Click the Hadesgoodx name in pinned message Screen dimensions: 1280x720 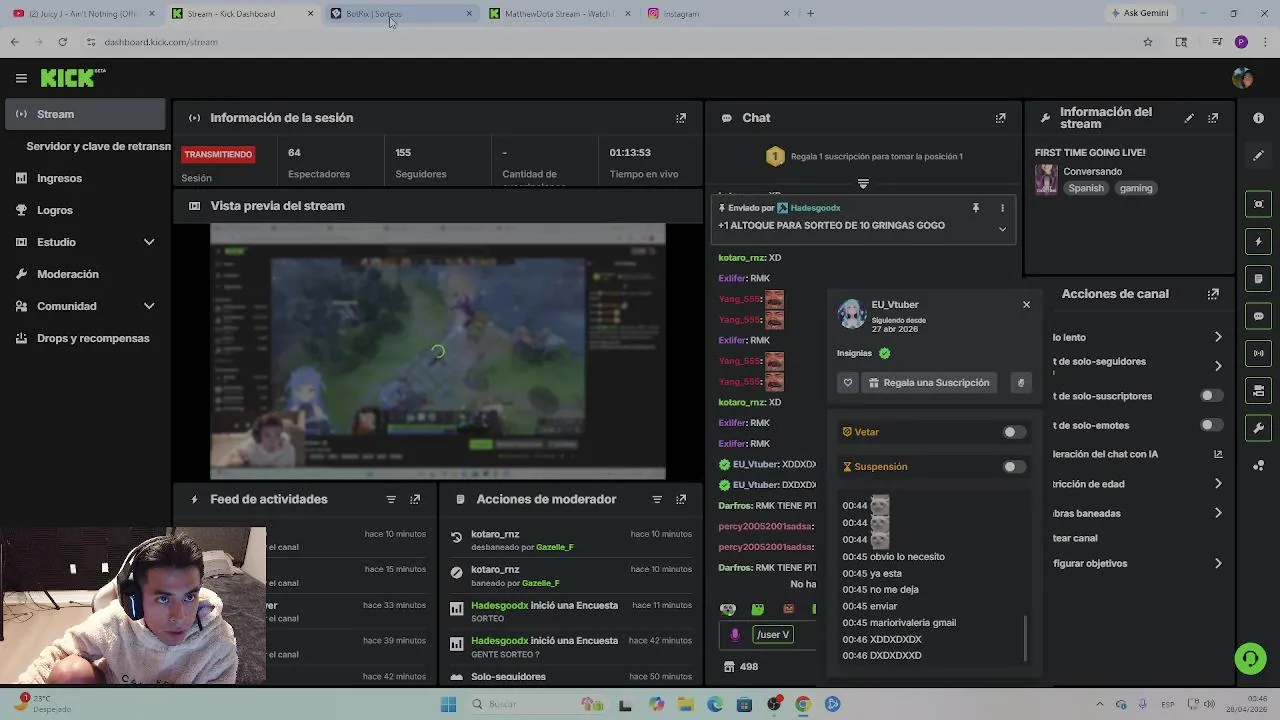(815, 208)
